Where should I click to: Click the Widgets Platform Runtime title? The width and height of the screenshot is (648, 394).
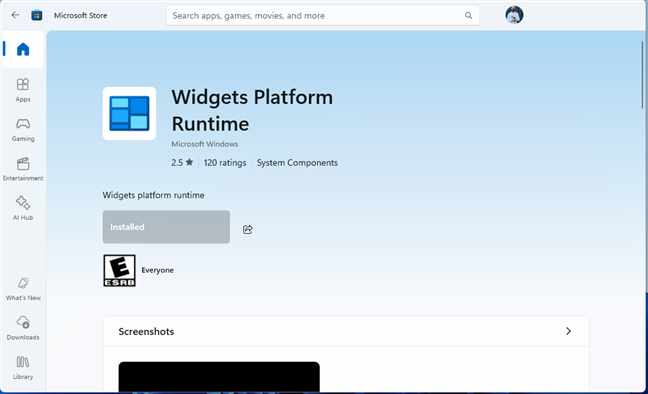click(252, 110)
